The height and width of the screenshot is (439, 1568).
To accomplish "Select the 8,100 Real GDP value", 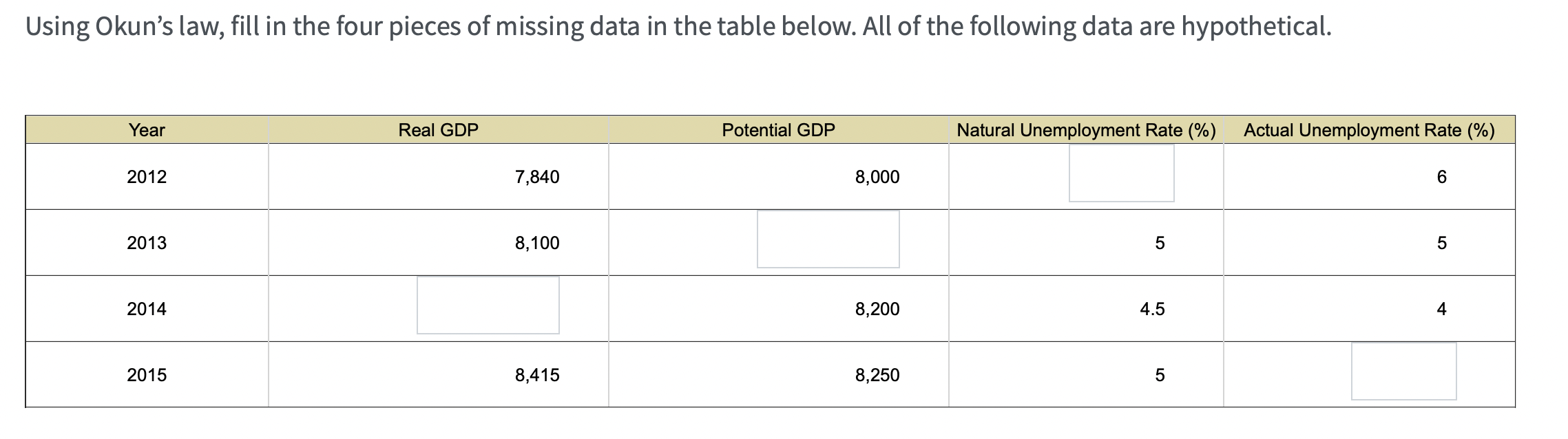I will [x=537, y=243].
